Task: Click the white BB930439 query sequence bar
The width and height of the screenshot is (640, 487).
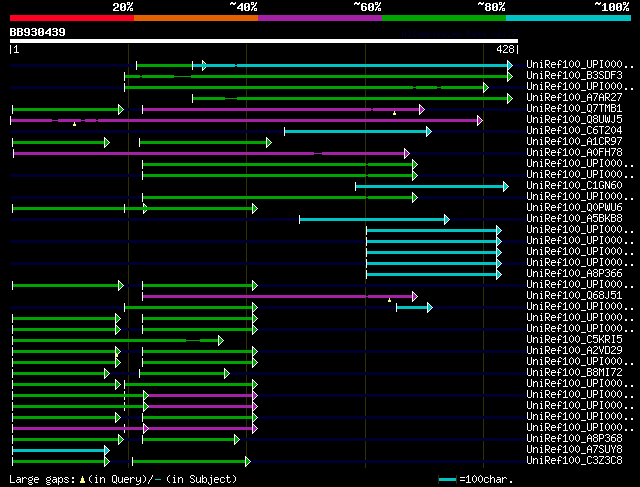Action: tap(264, 41)
